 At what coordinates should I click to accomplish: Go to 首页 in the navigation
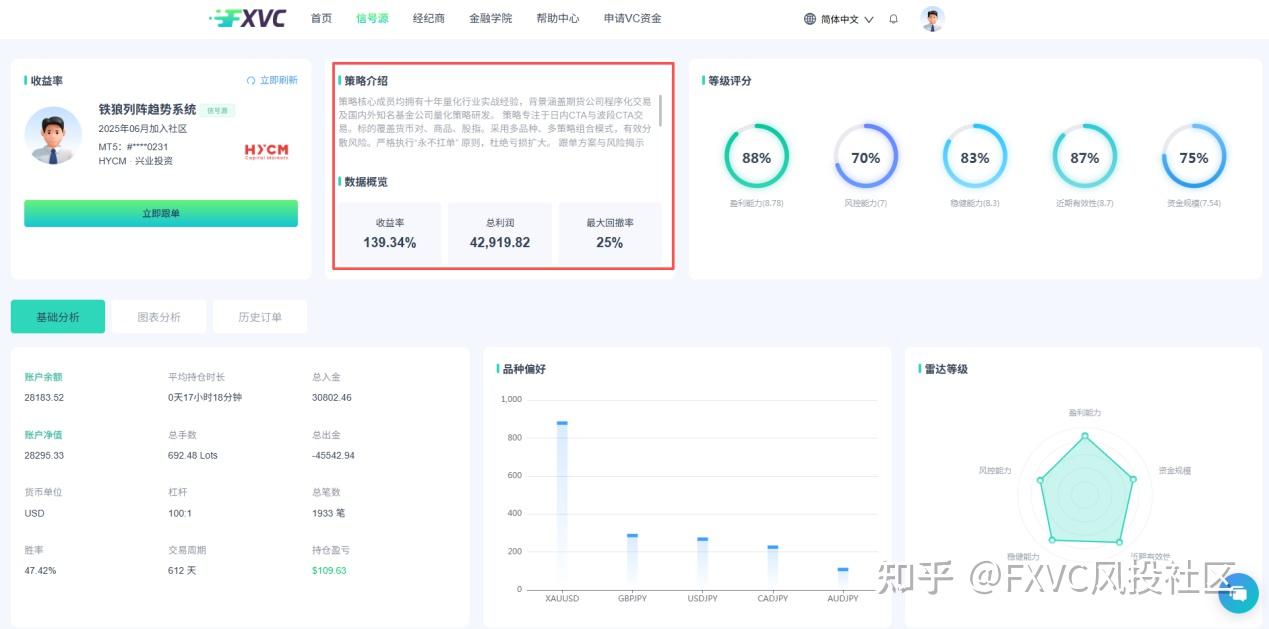tap(321, 18)
